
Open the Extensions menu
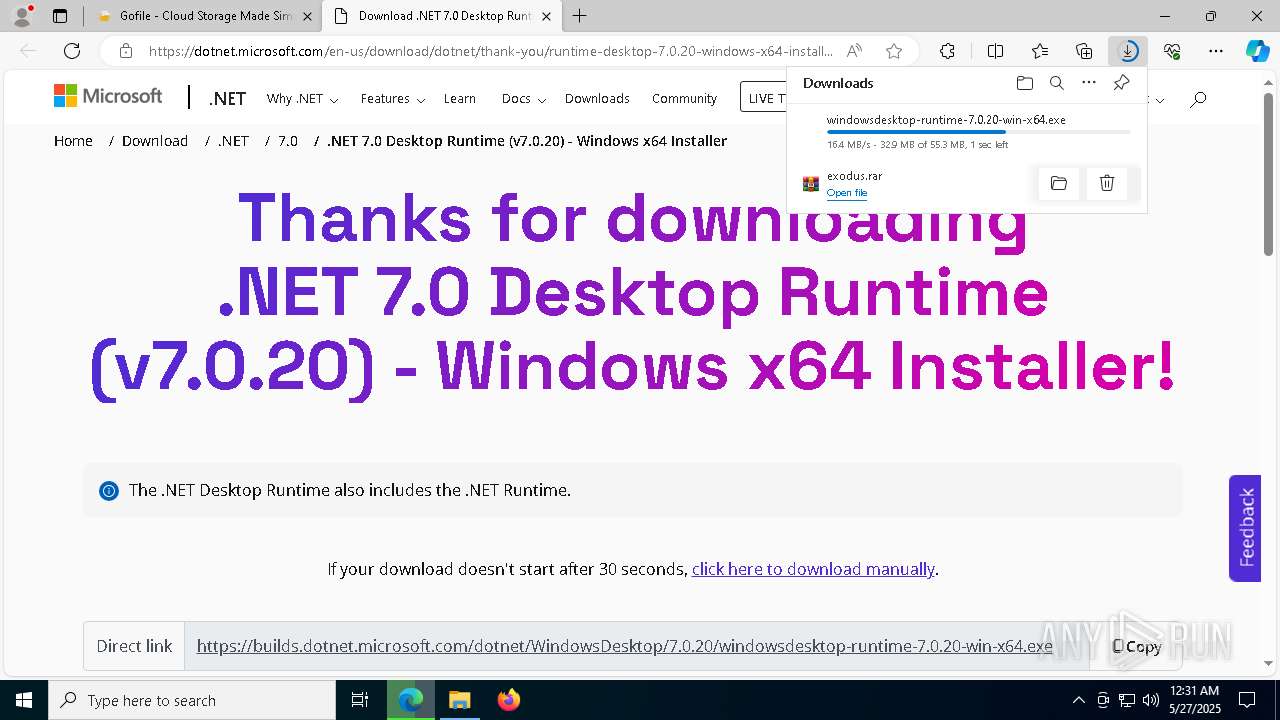[x=947, y=51]
